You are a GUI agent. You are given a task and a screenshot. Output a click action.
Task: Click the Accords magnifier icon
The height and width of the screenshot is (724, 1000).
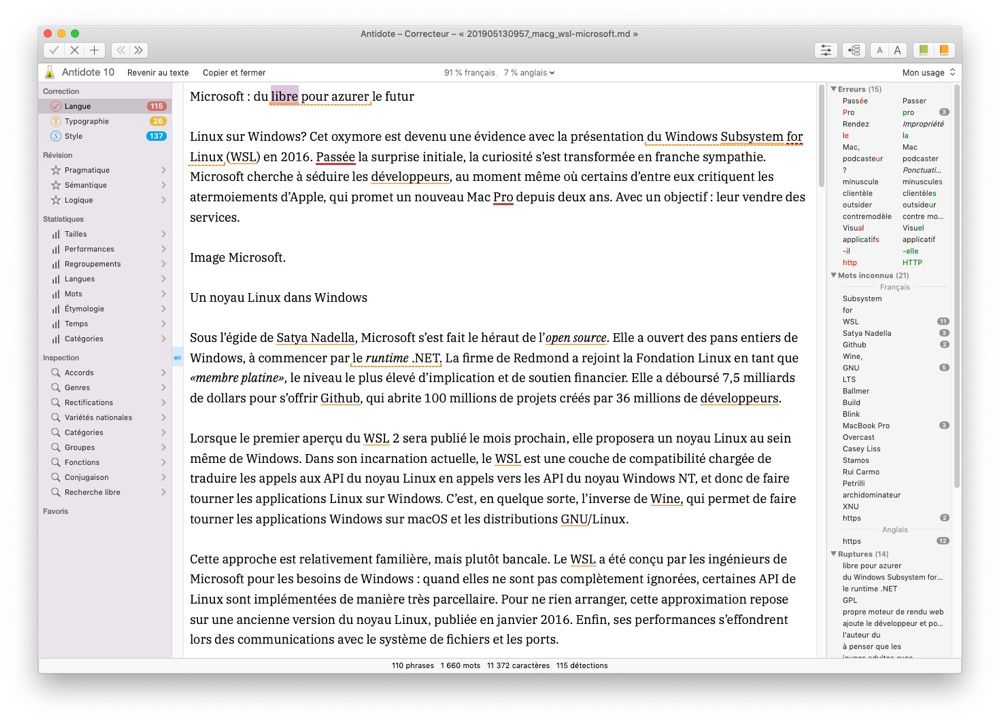pyautogui.click(x=55, y=373)
